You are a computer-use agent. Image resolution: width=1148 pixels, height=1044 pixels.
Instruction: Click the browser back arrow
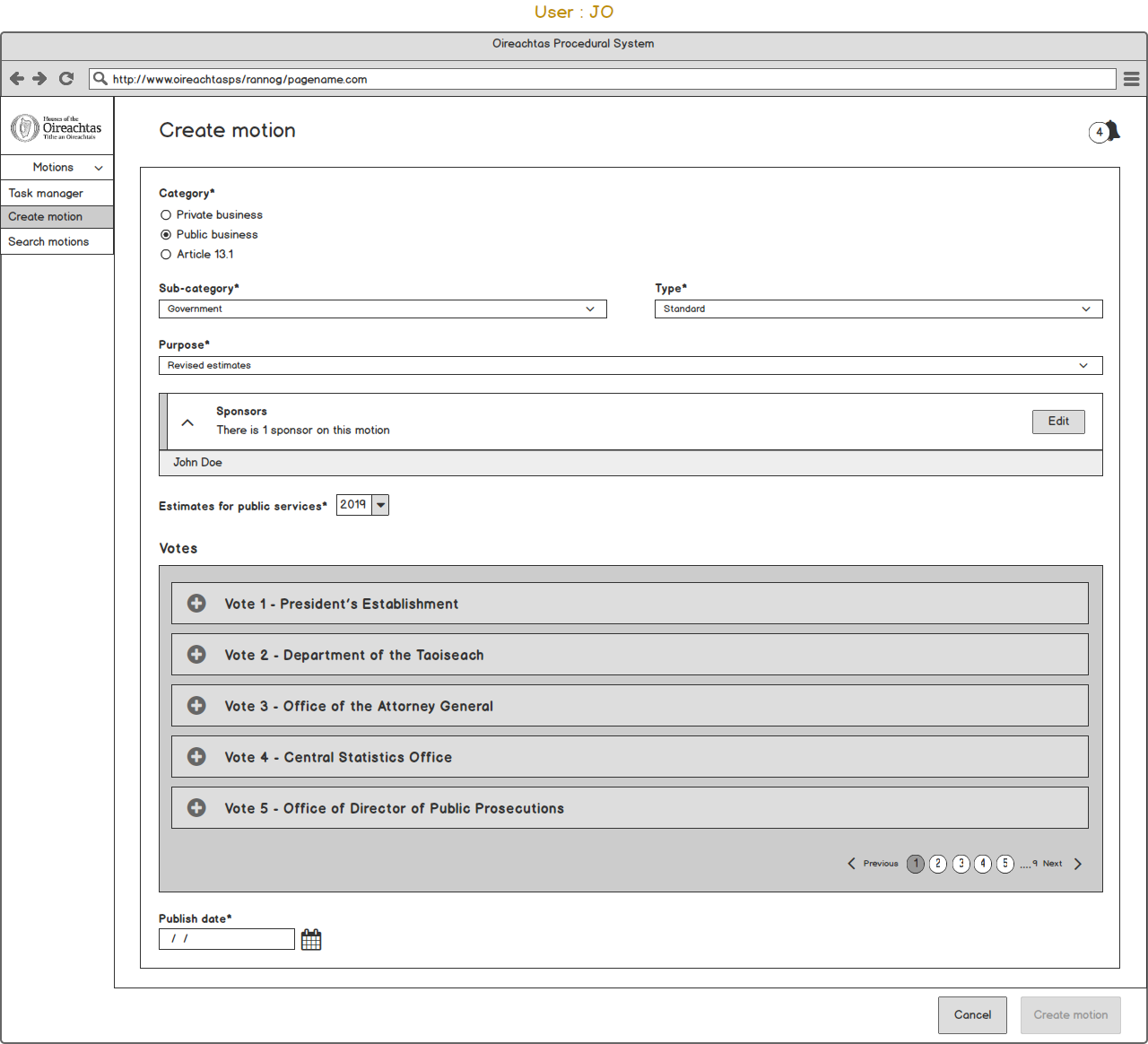pos(17,79)
